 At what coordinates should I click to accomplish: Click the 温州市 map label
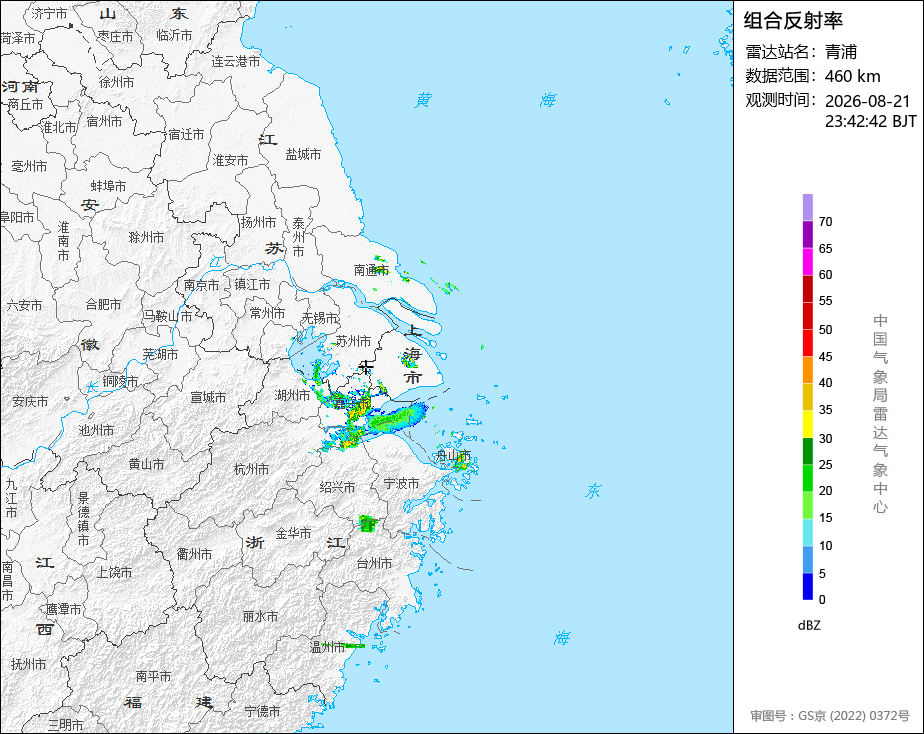click(x=328, y=647)
